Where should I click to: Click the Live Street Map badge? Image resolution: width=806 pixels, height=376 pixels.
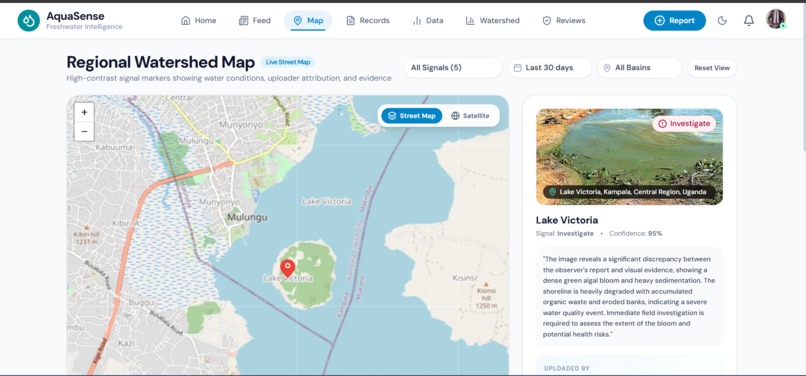tap(288, 62)
